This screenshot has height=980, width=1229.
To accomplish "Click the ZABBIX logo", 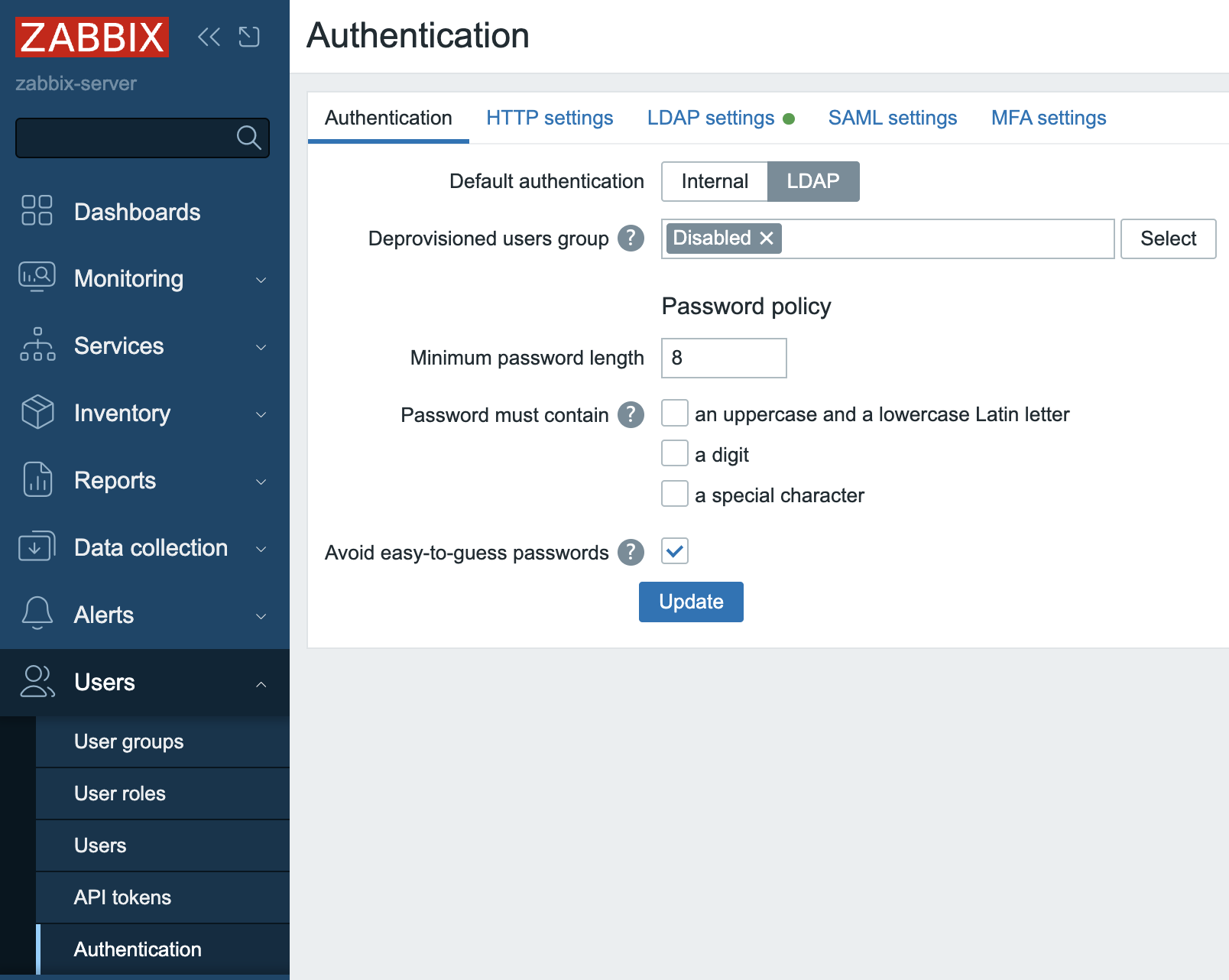I will 91,37.
